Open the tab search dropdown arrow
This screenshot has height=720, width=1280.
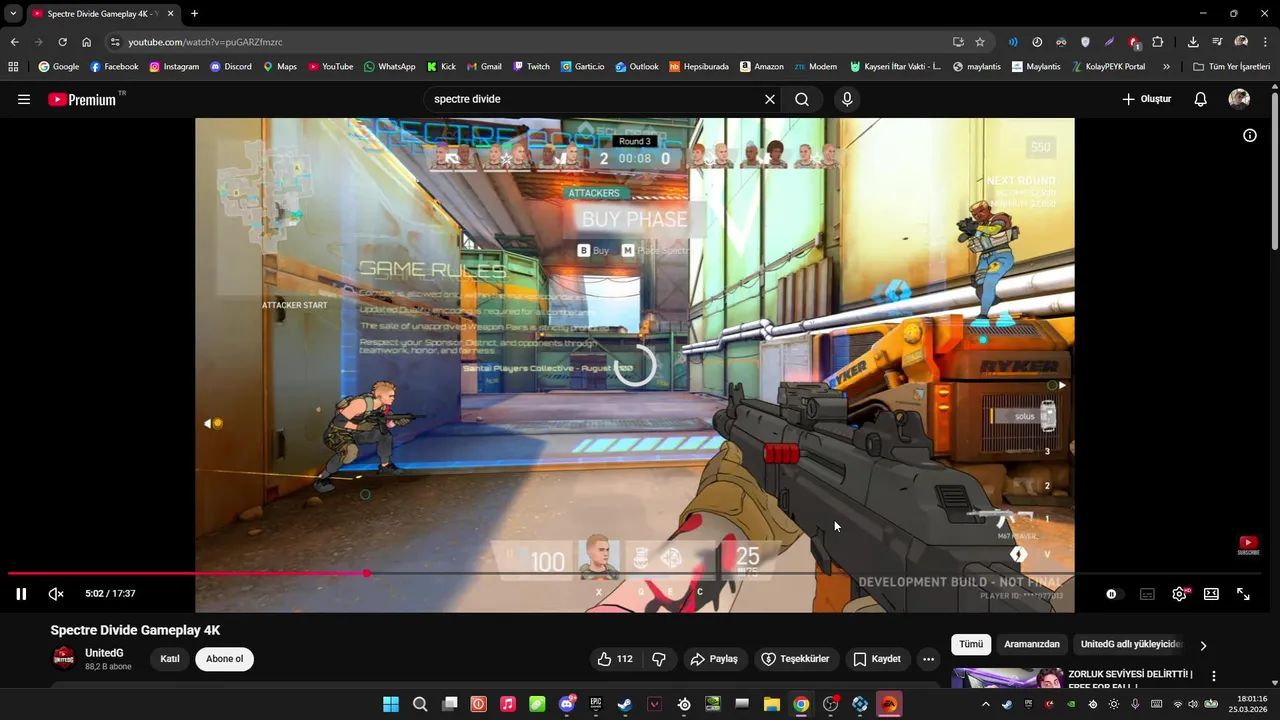tap(13, 13)
